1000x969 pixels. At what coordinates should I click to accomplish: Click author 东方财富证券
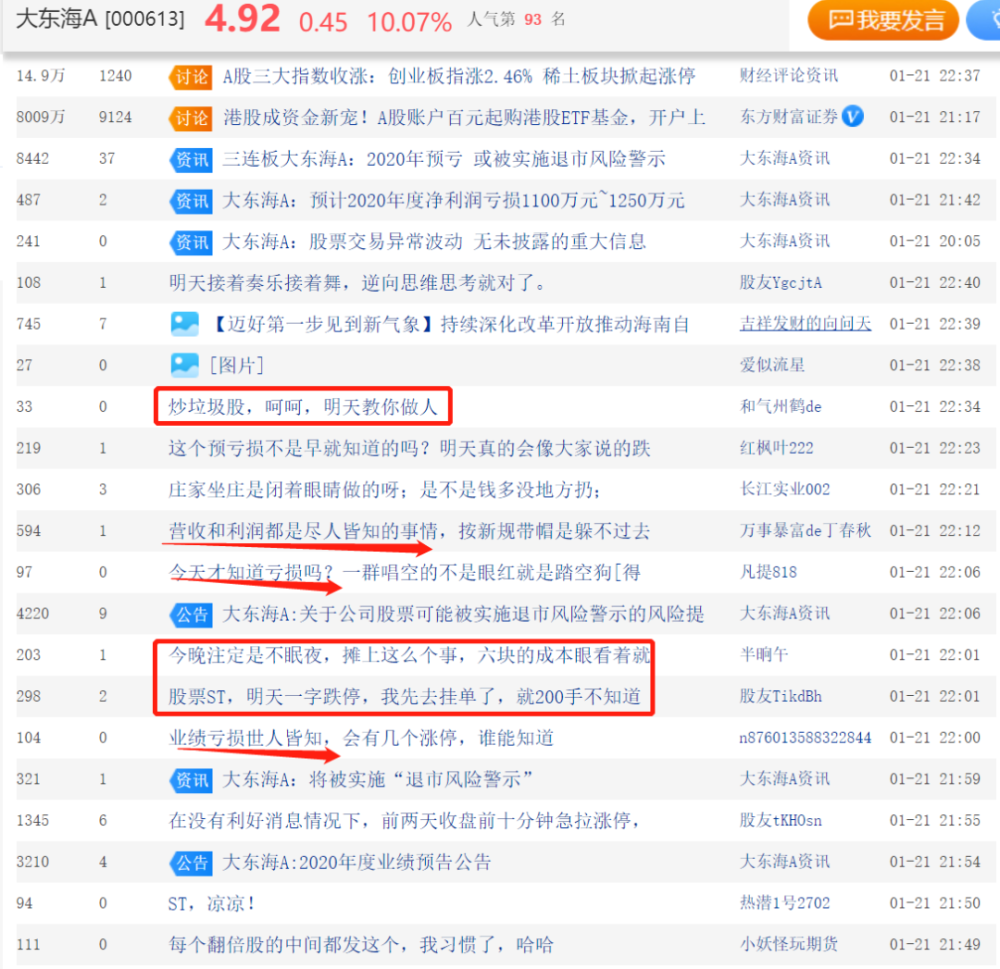[x=788, y=117]
